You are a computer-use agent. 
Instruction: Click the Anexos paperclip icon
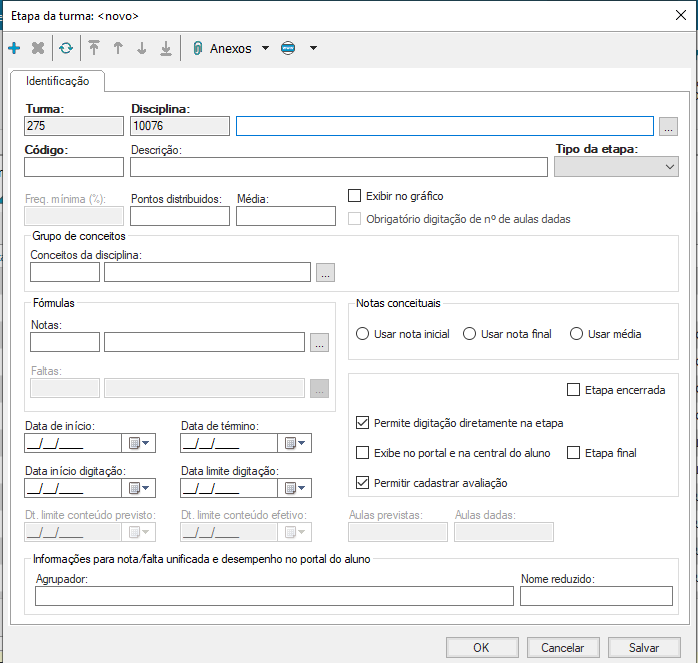[x=197, y=48]
